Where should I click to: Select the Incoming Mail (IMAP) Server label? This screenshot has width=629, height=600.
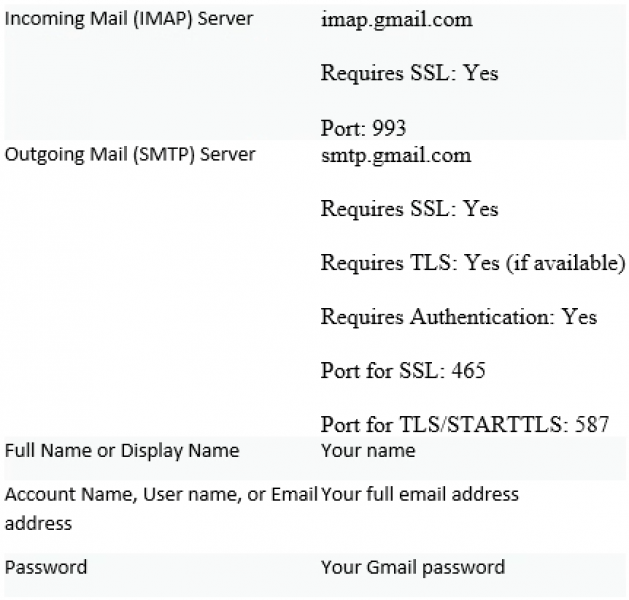click(129, 19)
